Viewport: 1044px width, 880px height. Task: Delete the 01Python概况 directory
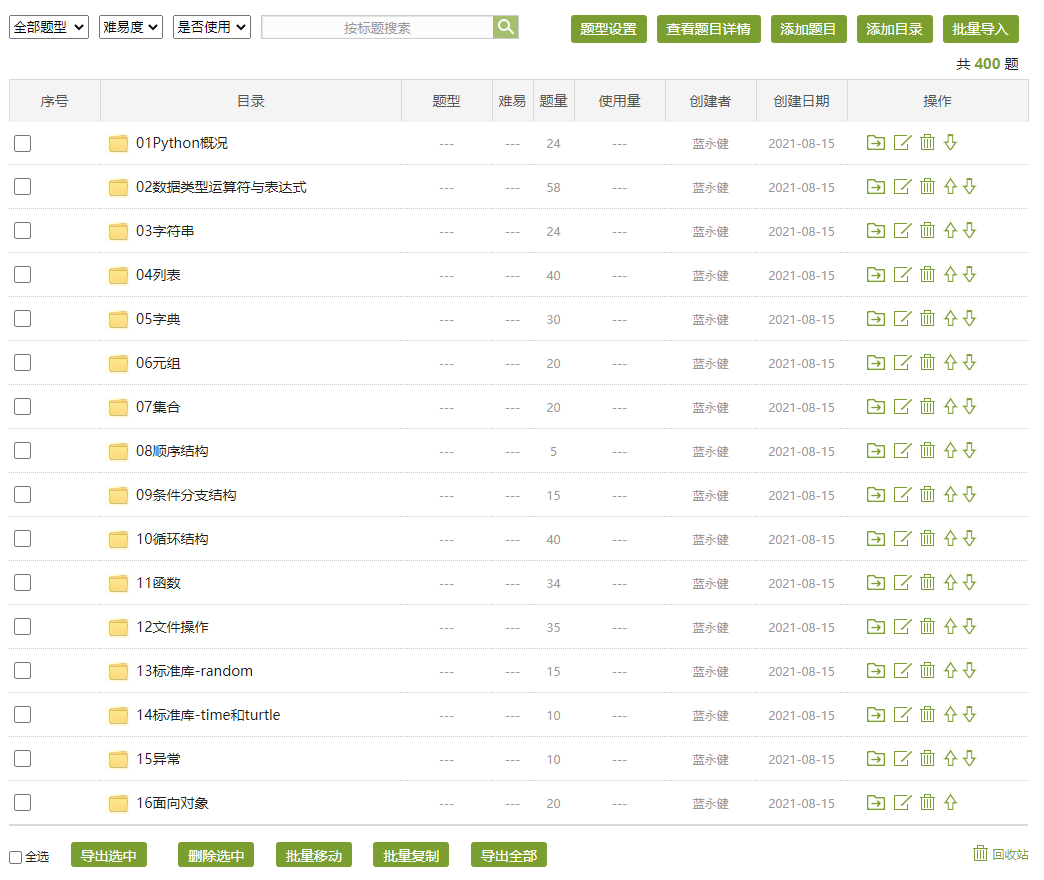[927, 142]
